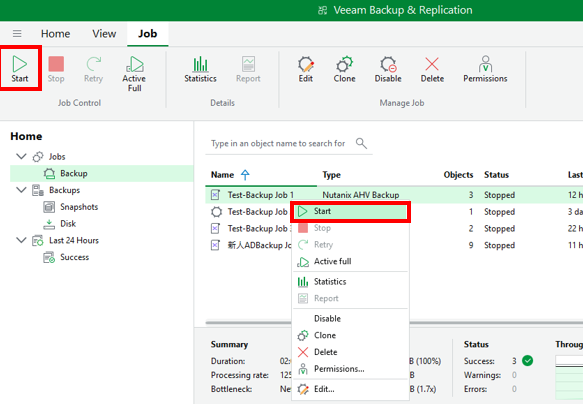The image size is (583, 404).
Task: Select Snapshots under Backups
Action: pos(79,207)
